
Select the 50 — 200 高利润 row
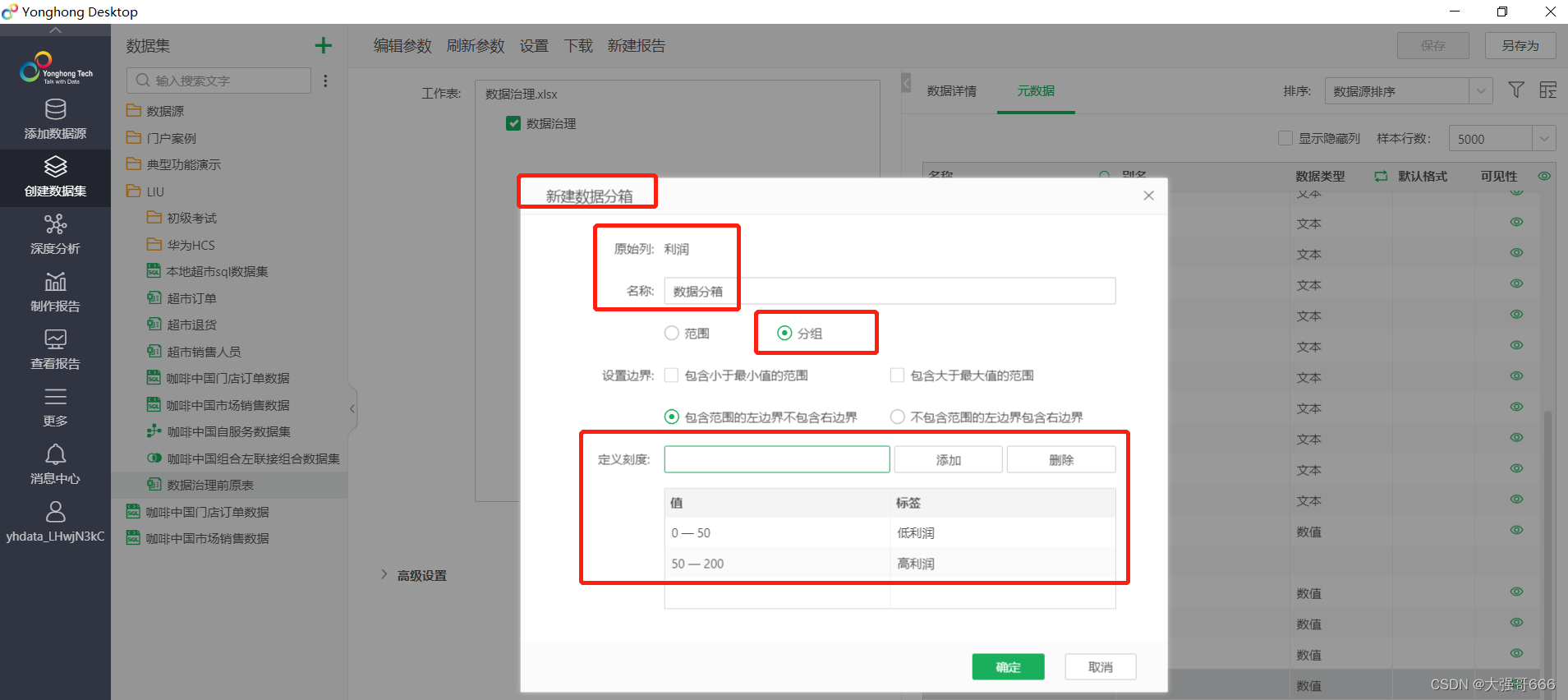coord(890,564)
